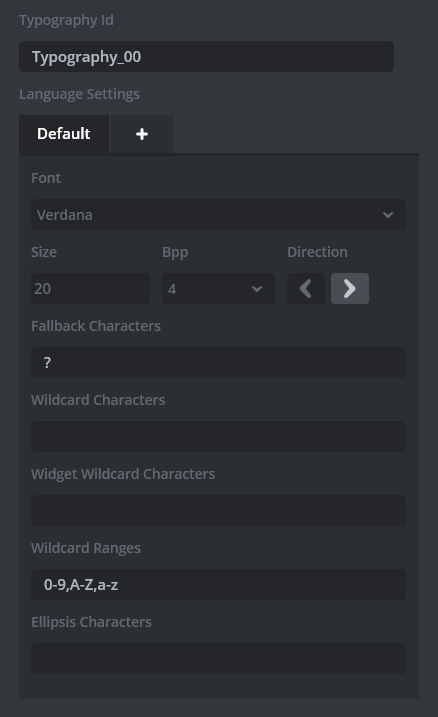Click the Typography Id label
This screenshot has width=438, height=717.
pos(66,20)
